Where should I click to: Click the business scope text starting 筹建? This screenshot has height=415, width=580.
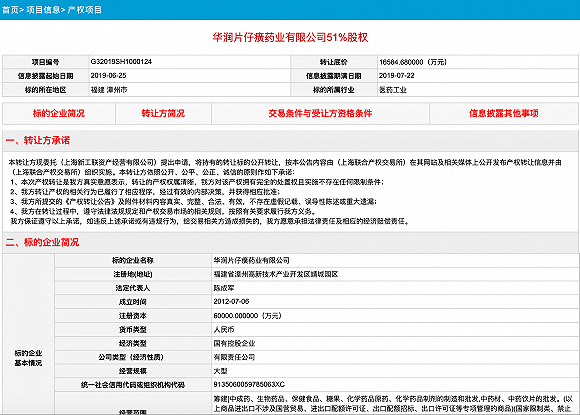[x=393, y=404]
